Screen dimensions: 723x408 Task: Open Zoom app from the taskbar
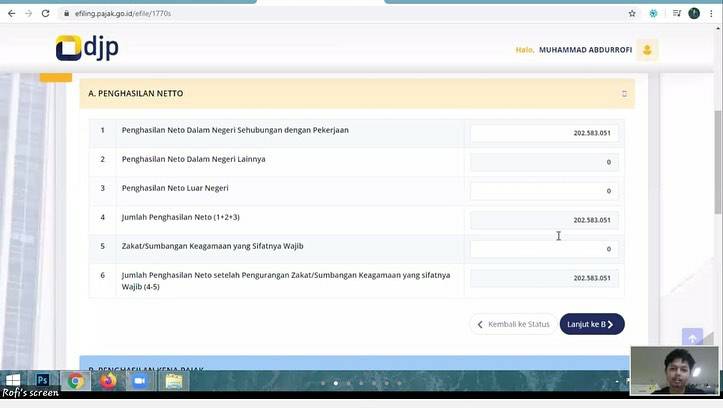pos(139,381)
